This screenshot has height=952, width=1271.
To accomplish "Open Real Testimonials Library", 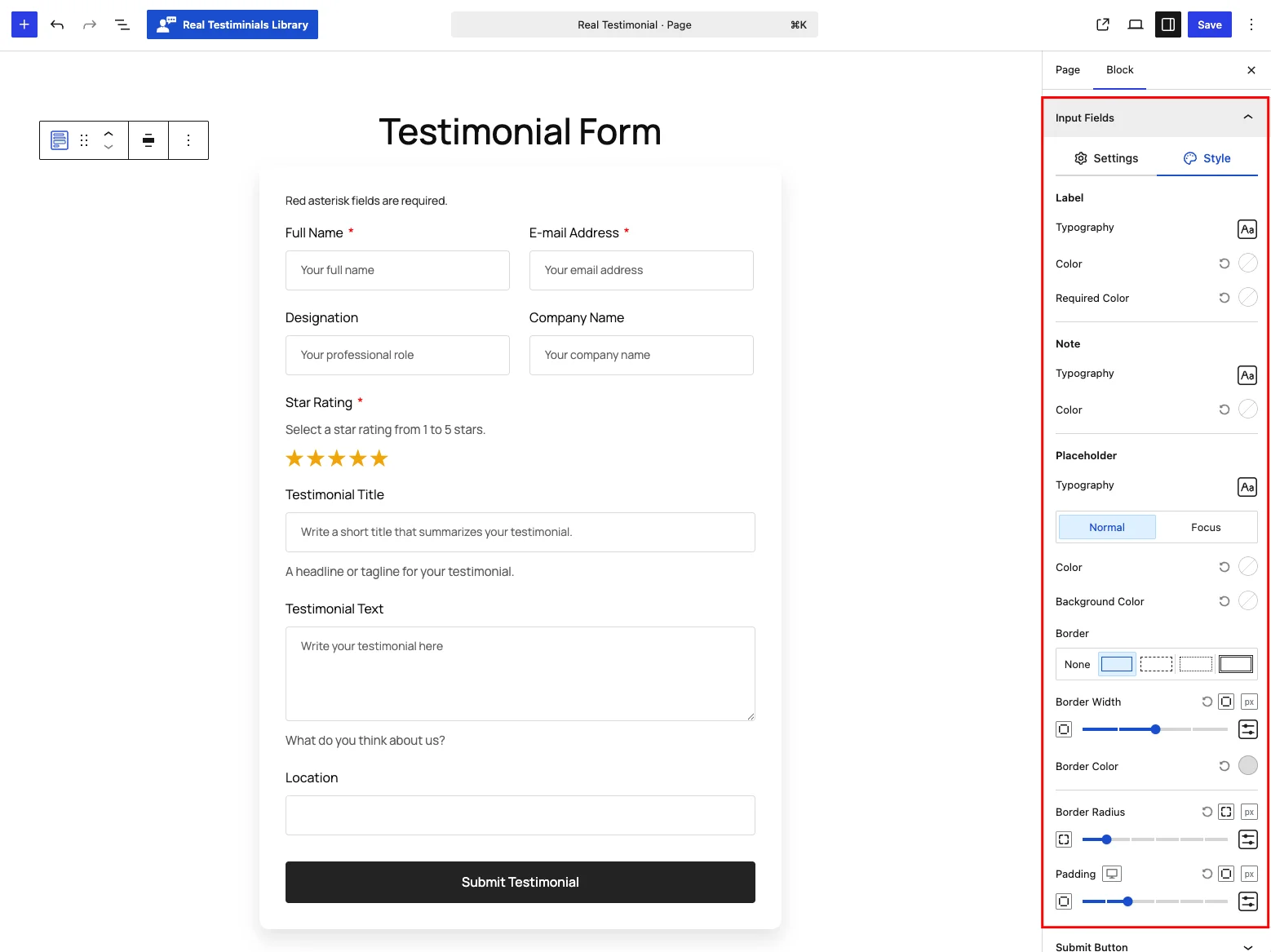I will click(232, 24).
